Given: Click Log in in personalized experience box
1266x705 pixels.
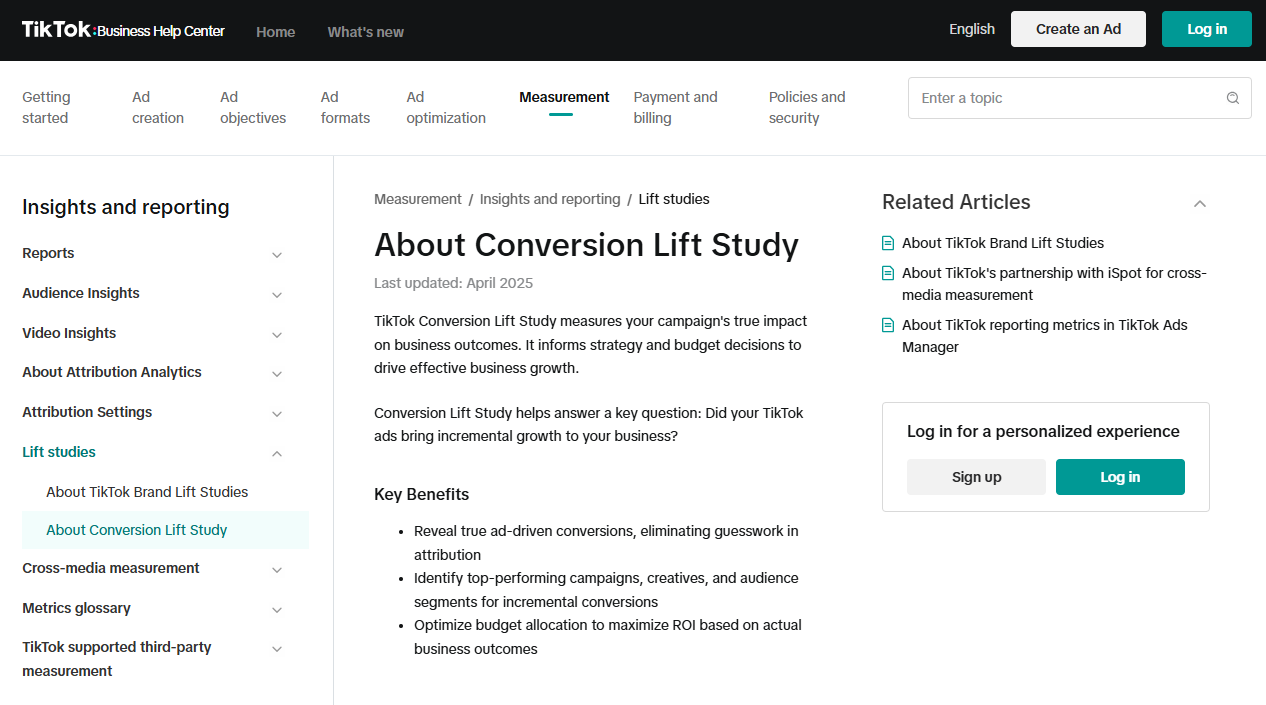Looking at the screenshot, I should [x=1120, y=477].
